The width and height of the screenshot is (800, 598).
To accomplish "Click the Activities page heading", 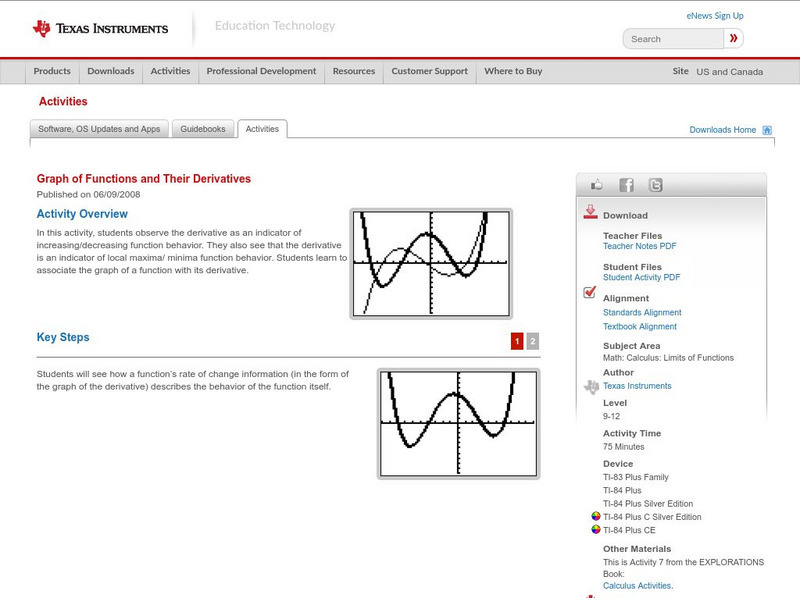I will click(63, 102).
